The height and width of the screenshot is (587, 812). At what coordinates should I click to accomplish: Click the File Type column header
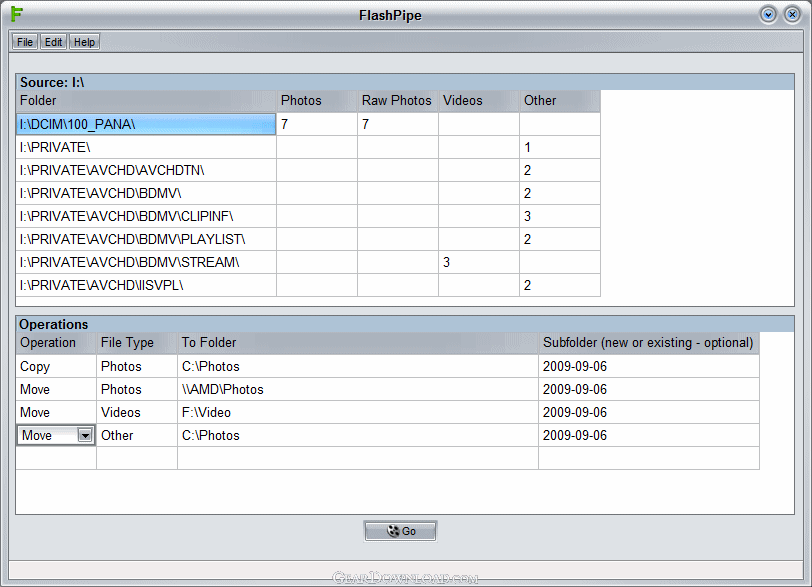click(137, 343)
